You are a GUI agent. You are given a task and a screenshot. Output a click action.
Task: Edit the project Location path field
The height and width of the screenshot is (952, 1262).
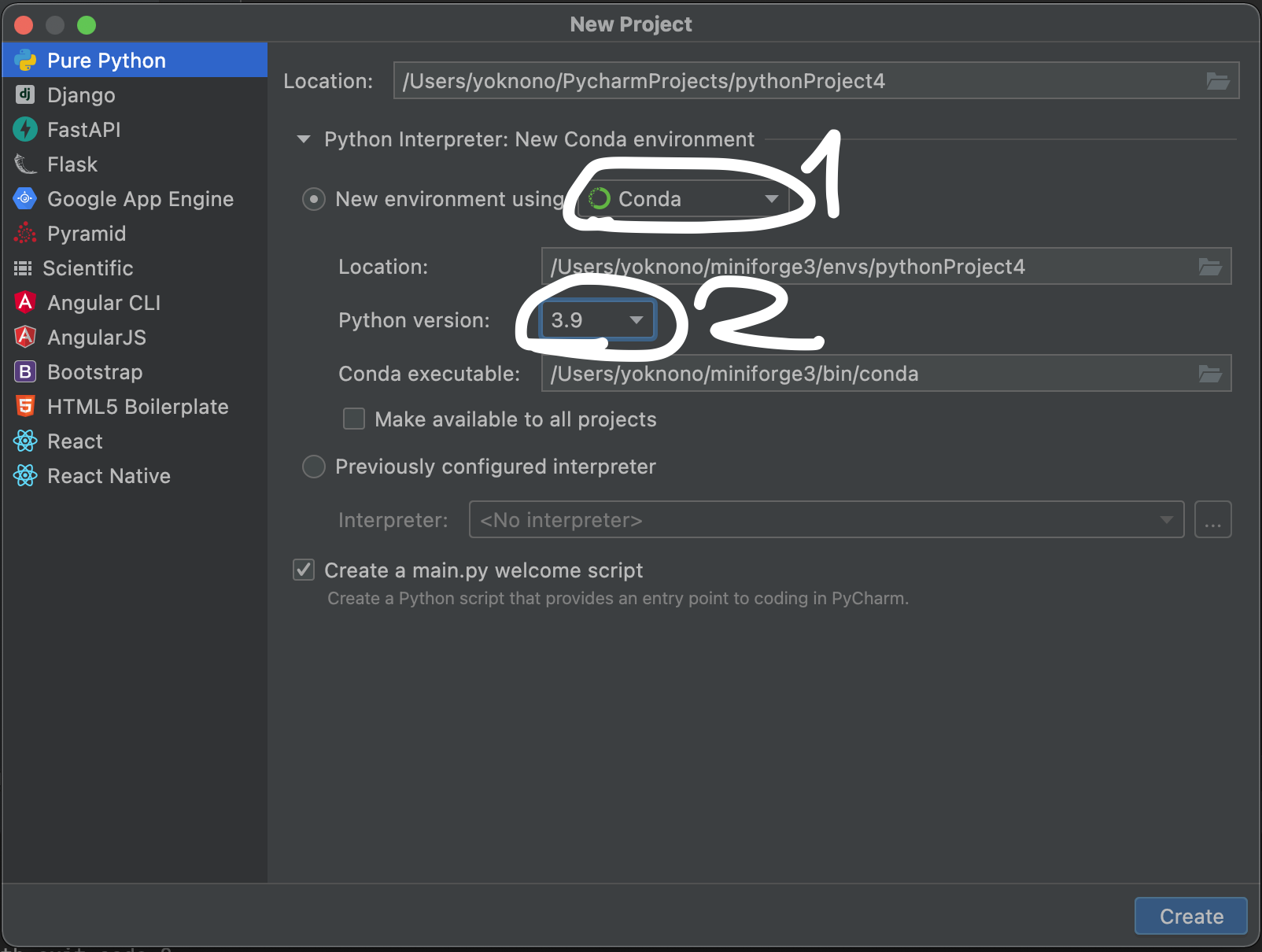(x=816, y=81)
